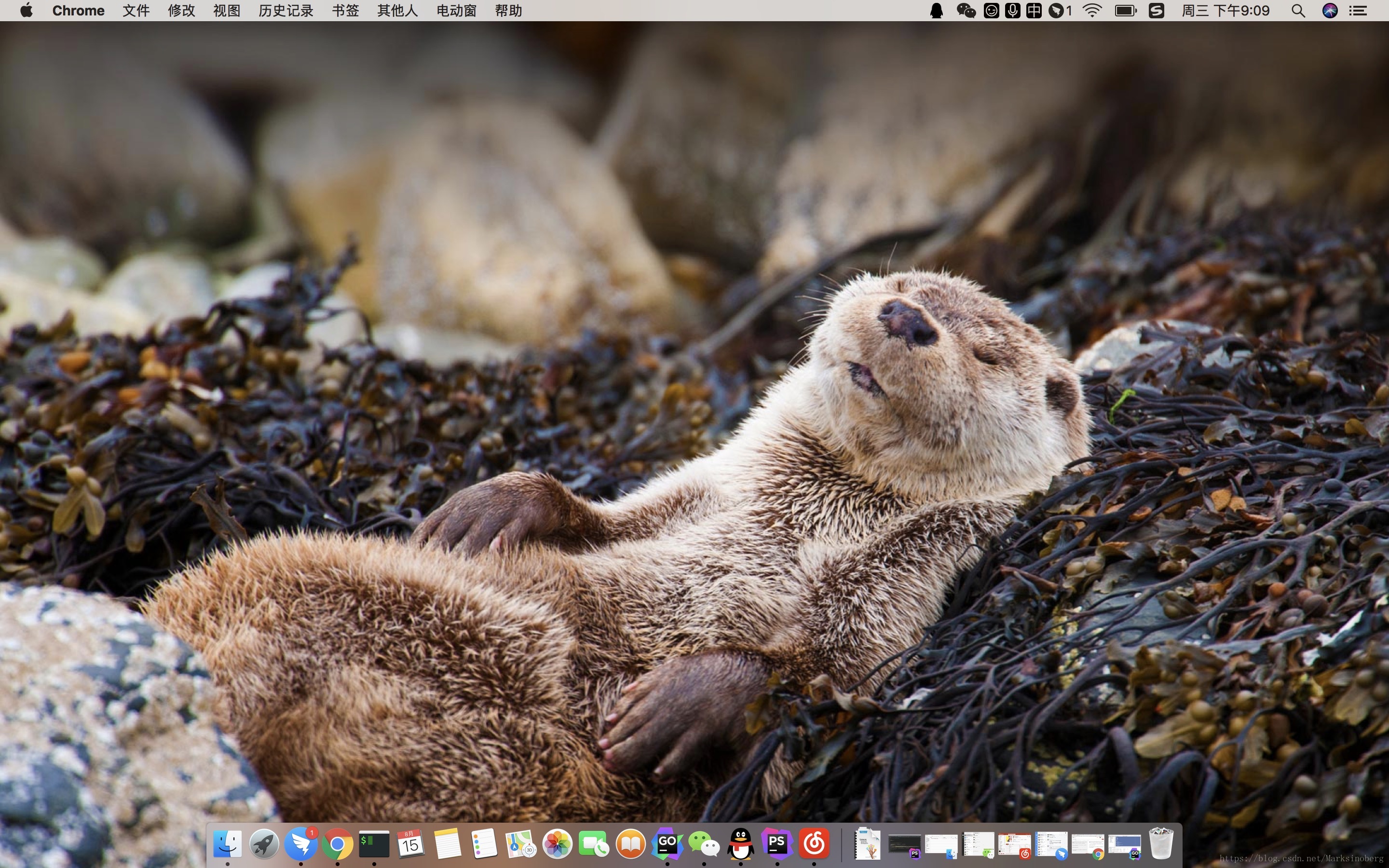This screenshot has height=868, width=1389.
Task: Open PhpStorm in the Dock
Action: [x=777, y=844]
